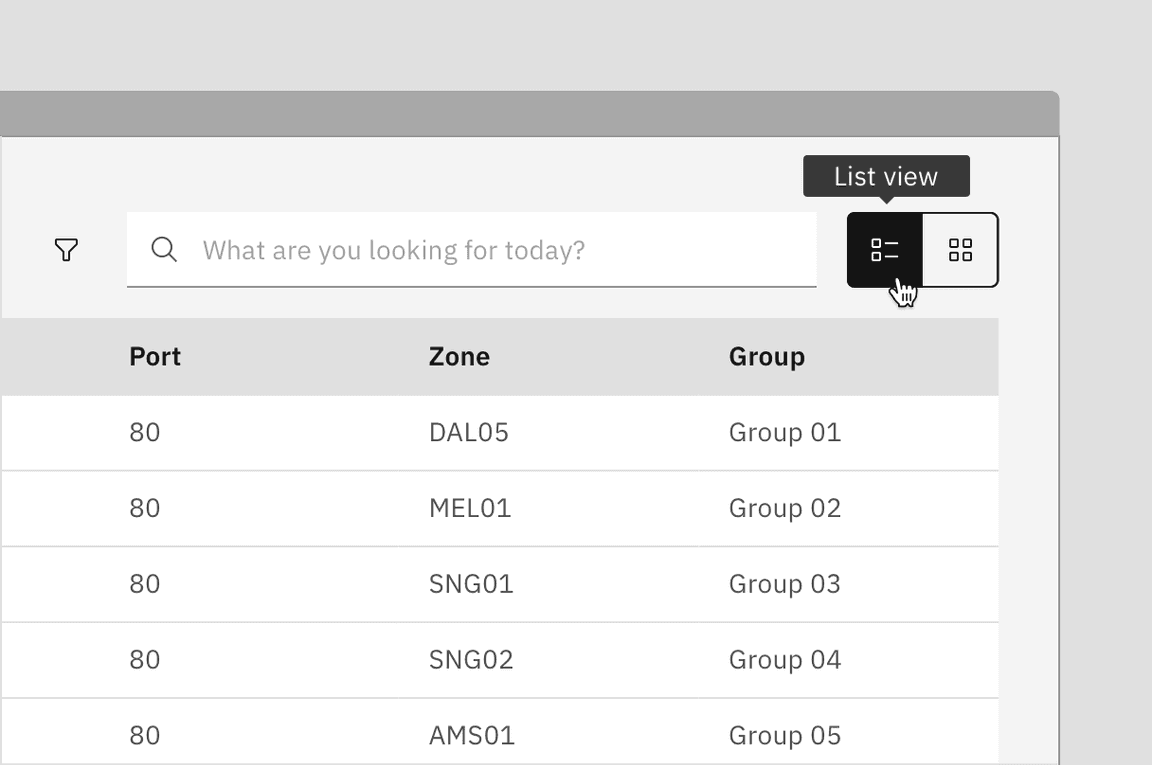
Task: Select the SNG02 zone cell
Action: (471, 660)
